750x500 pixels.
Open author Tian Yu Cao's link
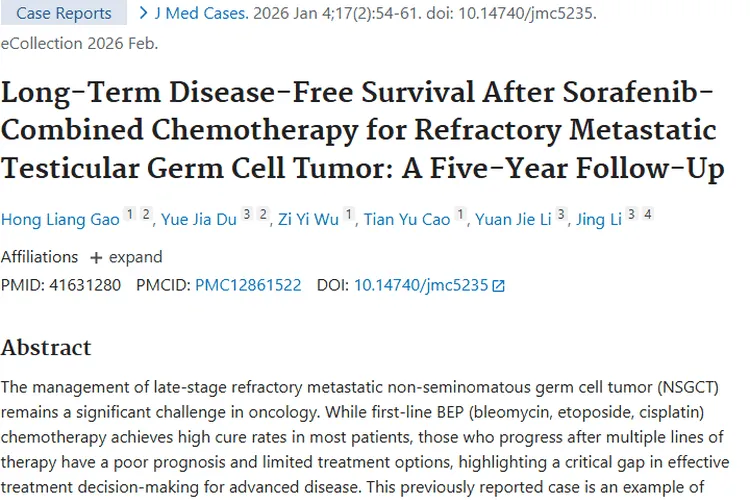tap(407, 220)
